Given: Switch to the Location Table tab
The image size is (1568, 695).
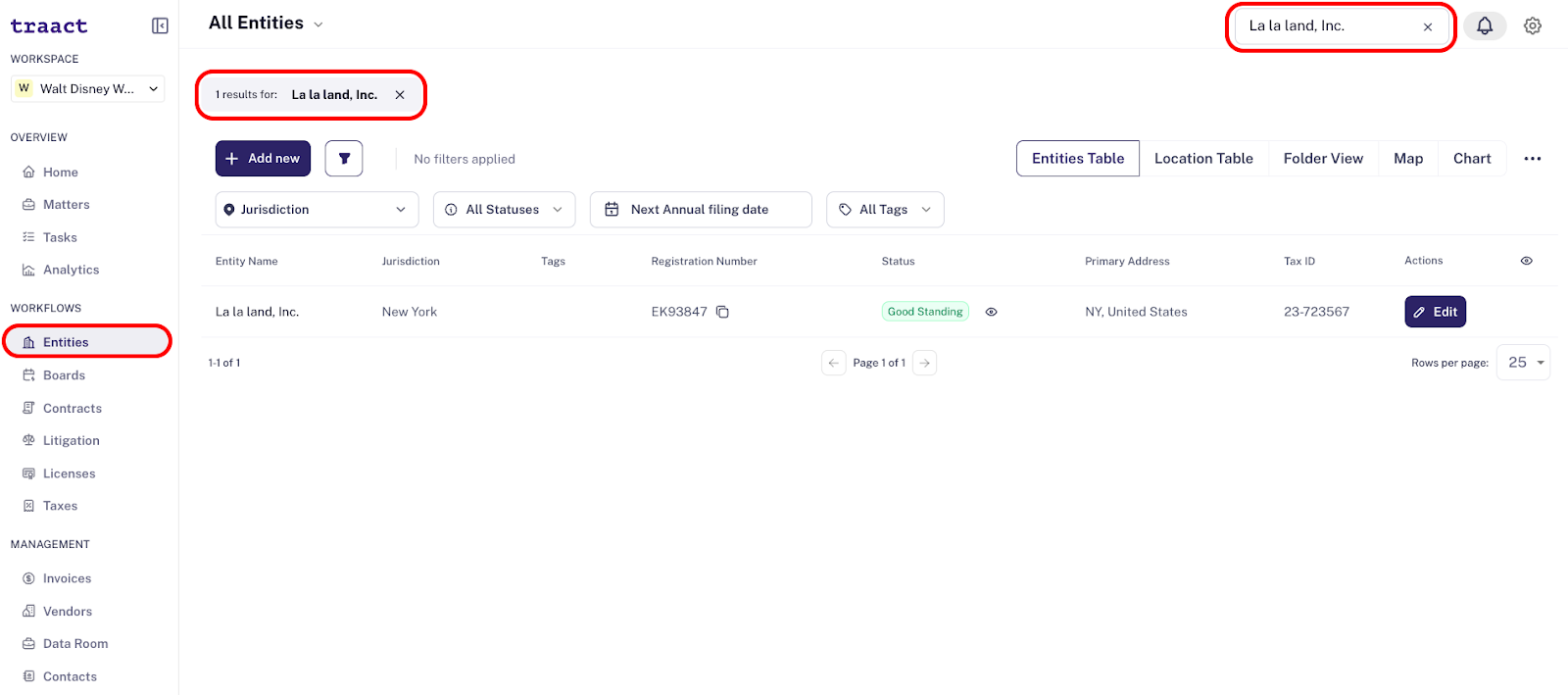Looking at the screenshot, I should tap(1203, 159).
